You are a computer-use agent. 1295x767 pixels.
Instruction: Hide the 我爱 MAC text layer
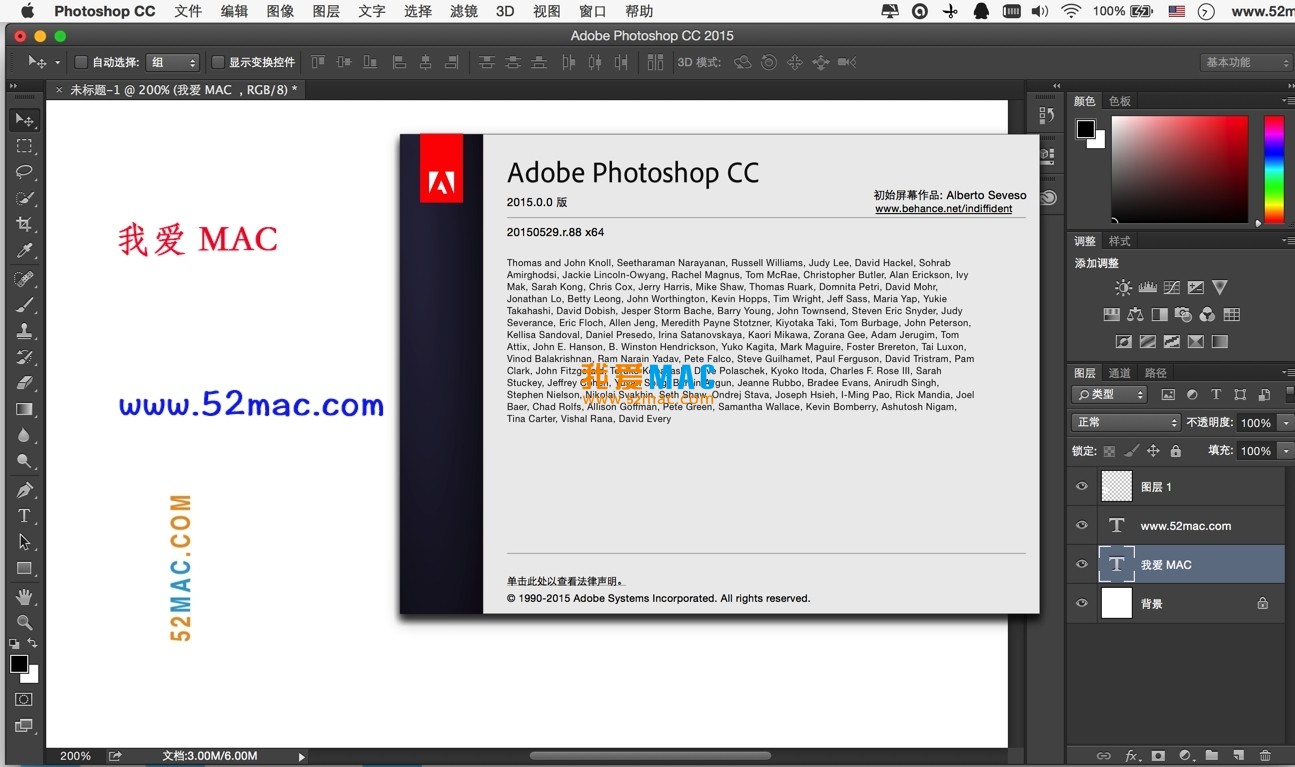pos(1081,564)
